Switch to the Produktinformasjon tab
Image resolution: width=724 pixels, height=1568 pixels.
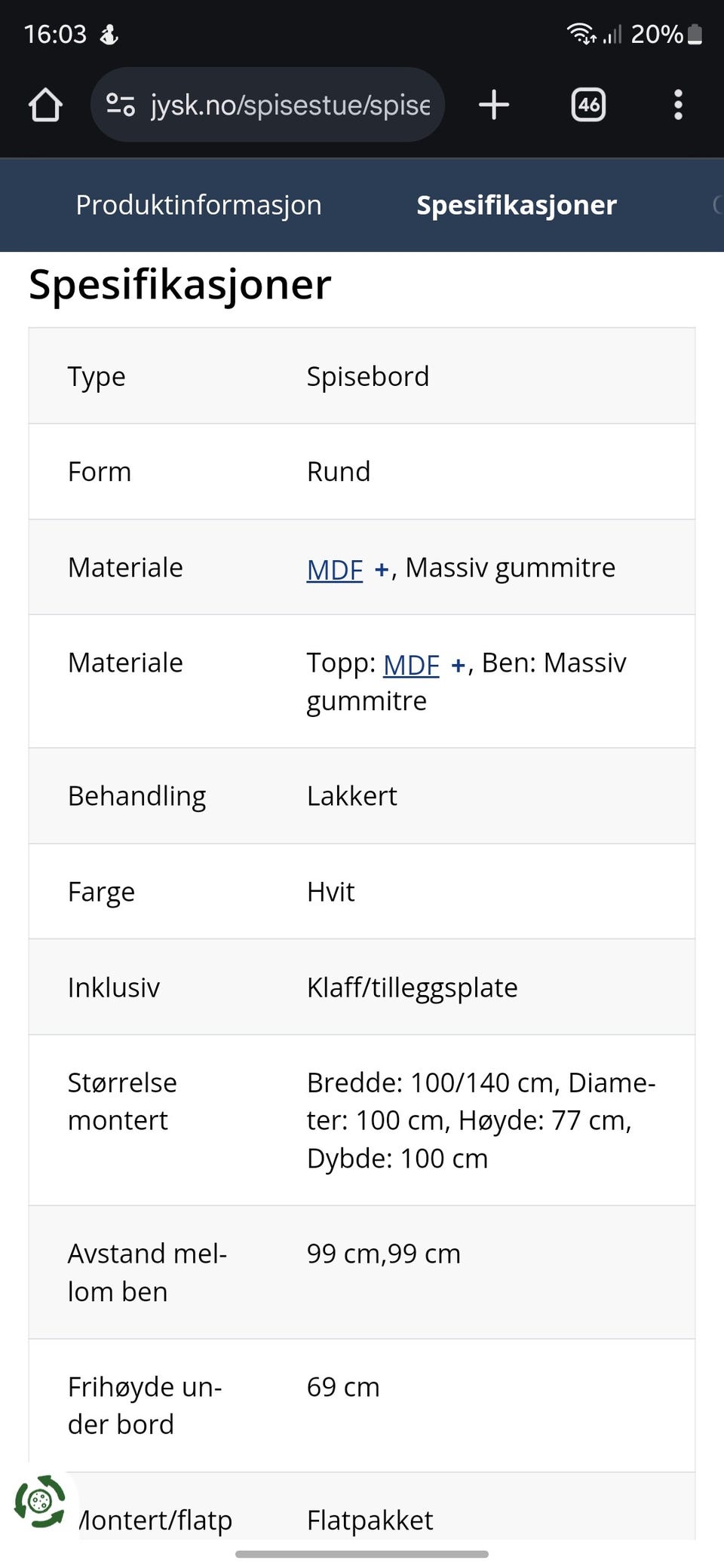(198, 204)
